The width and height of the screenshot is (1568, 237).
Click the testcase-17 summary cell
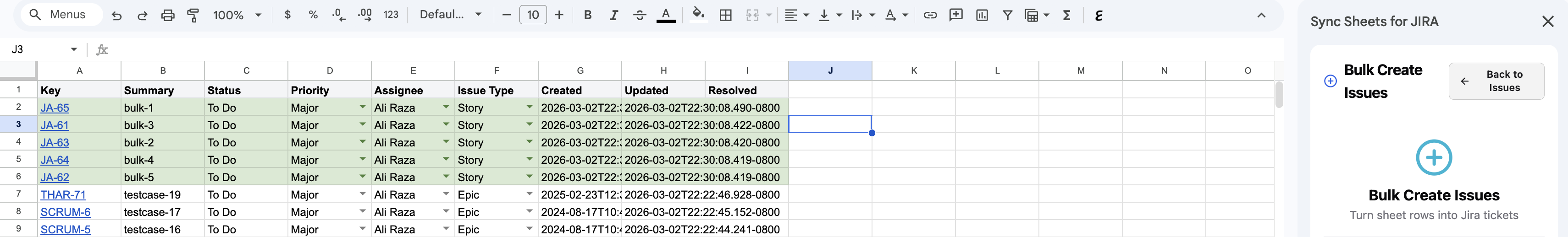(x=162, y=212)
